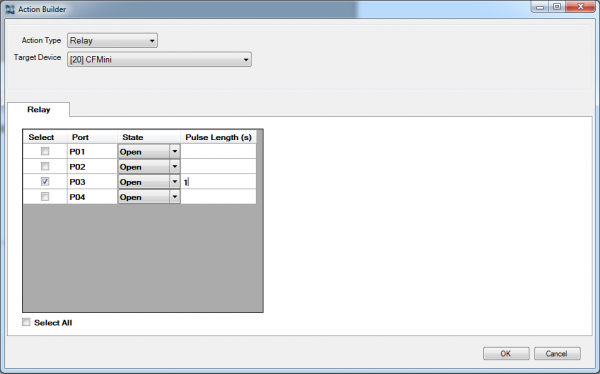Click the P01 Pulse Length cell
600x374 pixels.
(x=218, y=151)
